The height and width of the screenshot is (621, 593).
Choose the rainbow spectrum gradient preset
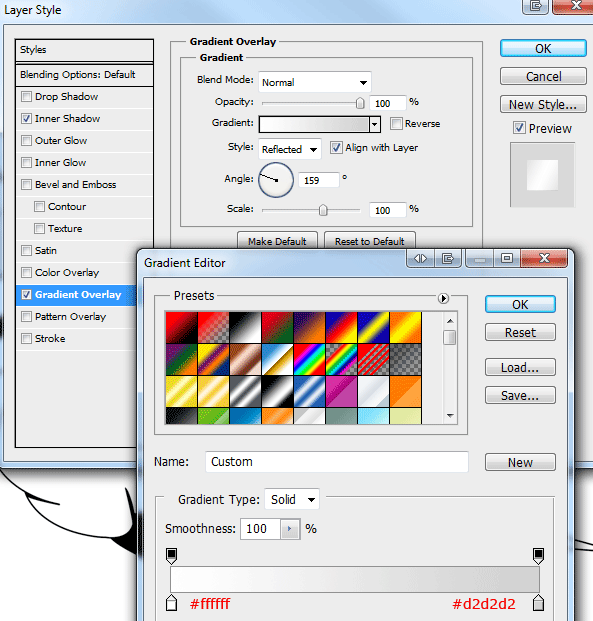click(309, 360)
